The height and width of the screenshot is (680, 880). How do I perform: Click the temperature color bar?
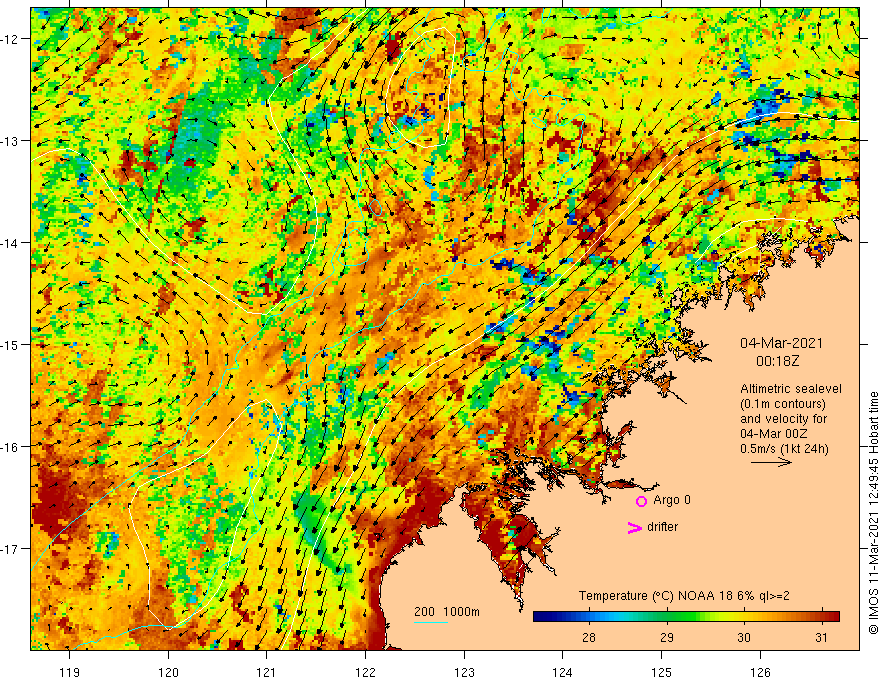(686, 617)
